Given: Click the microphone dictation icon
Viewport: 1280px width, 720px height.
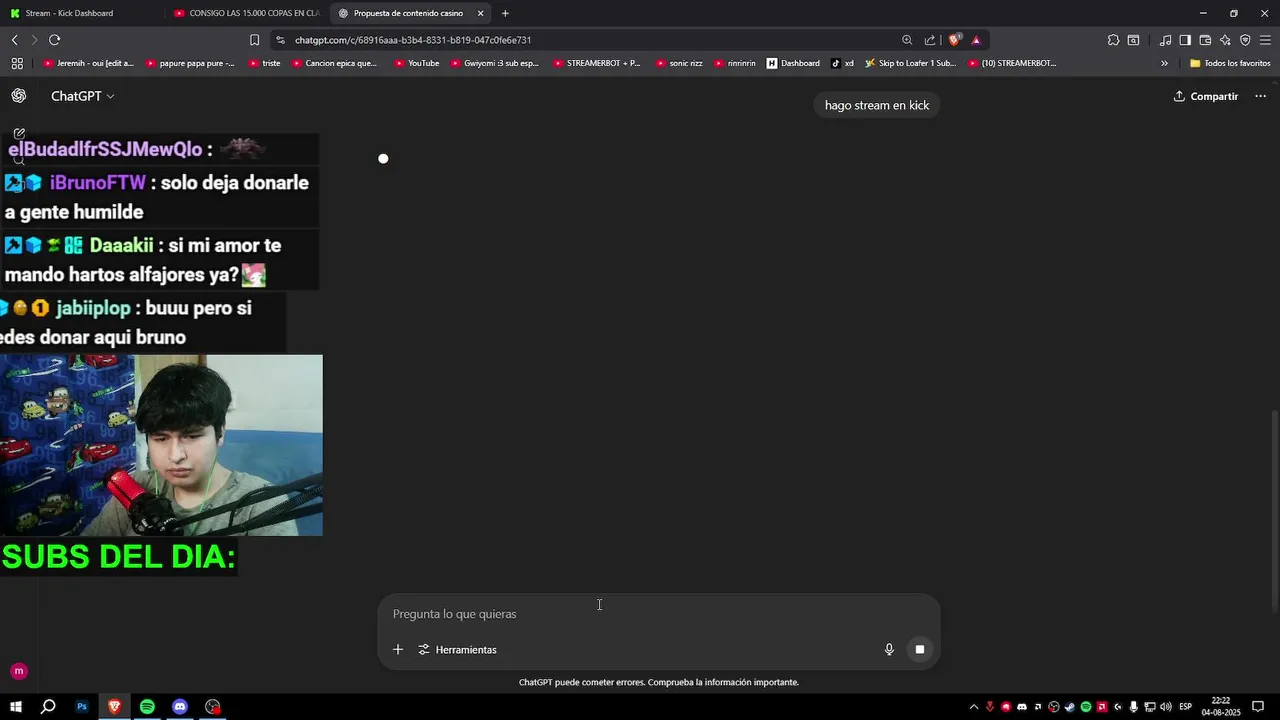Looking at the screenshot, I should tap(889, 650).
